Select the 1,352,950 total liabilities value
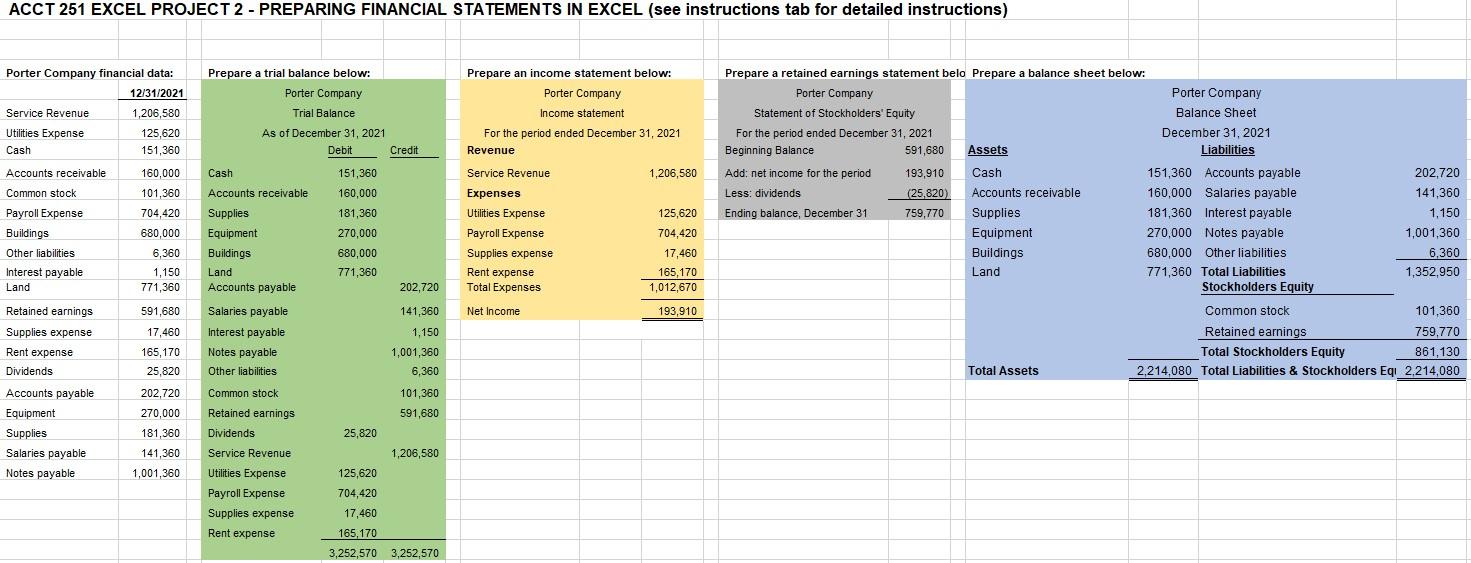This screenshot has width=1471, height=563. click(1432, 271)
